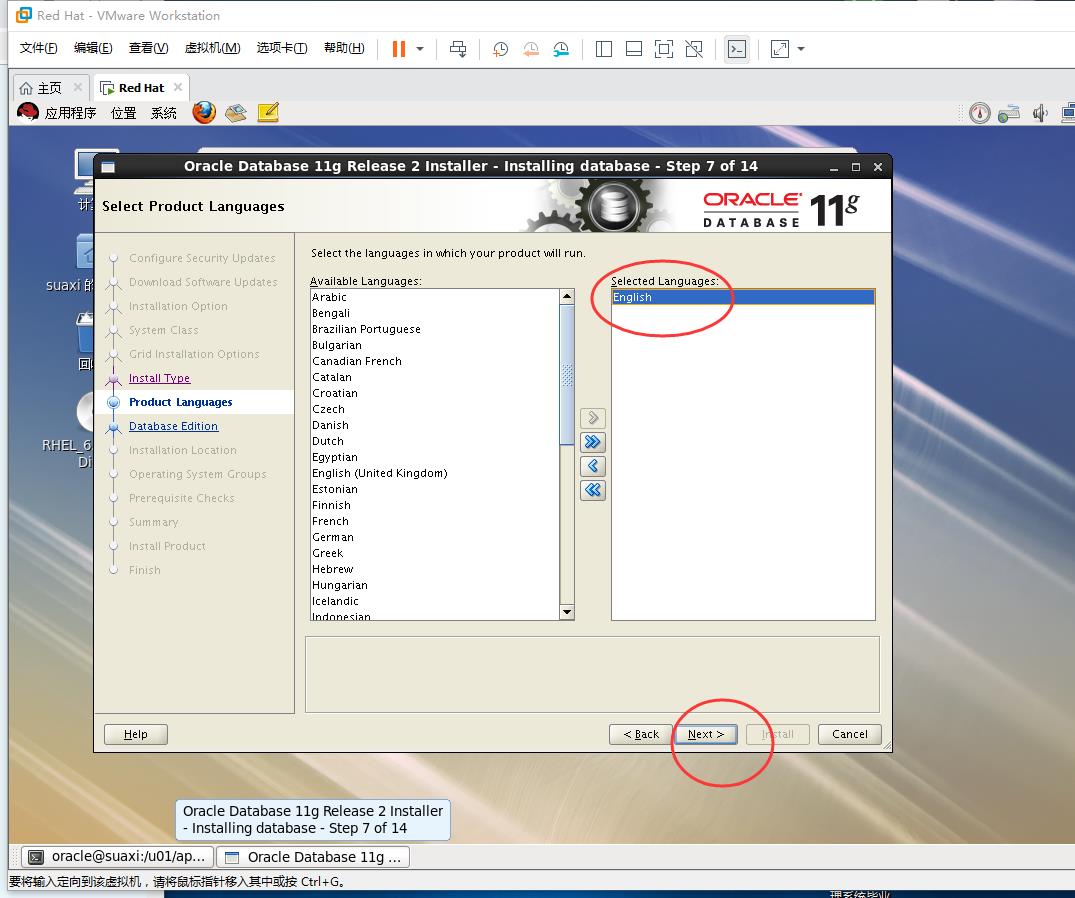Viewport: 1075px width, 898px height.
Task: Click the Help button
Action: [x=136, y=734]
